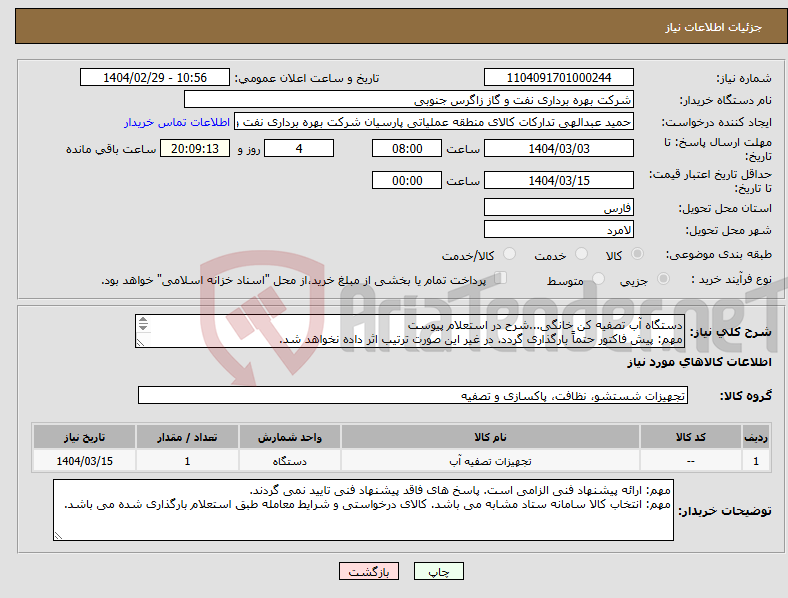Click the request creator field حمید عبدالهی
The image size is (788, 598).
[434, 122]
